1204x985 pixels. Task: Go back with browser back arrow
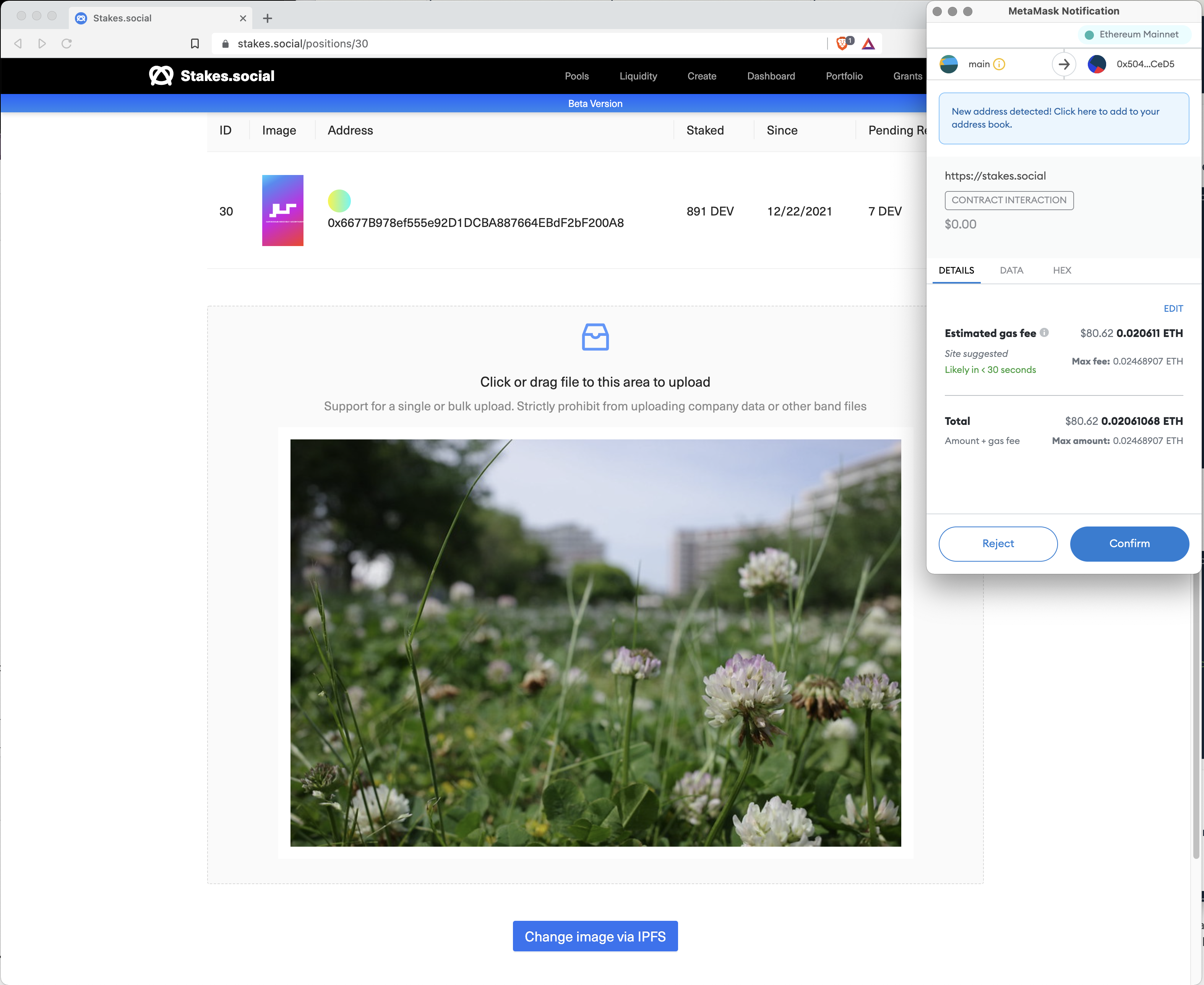[18, 44]
